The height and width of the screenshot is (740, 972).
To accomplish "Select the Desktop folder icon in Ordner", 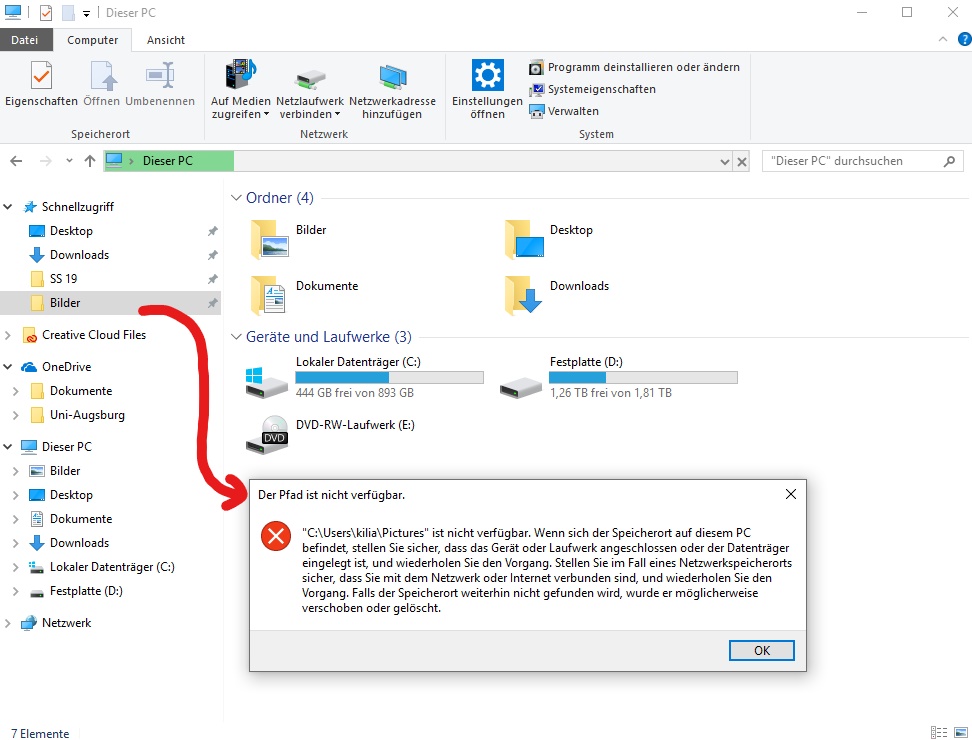I will [x=524, y=239].
